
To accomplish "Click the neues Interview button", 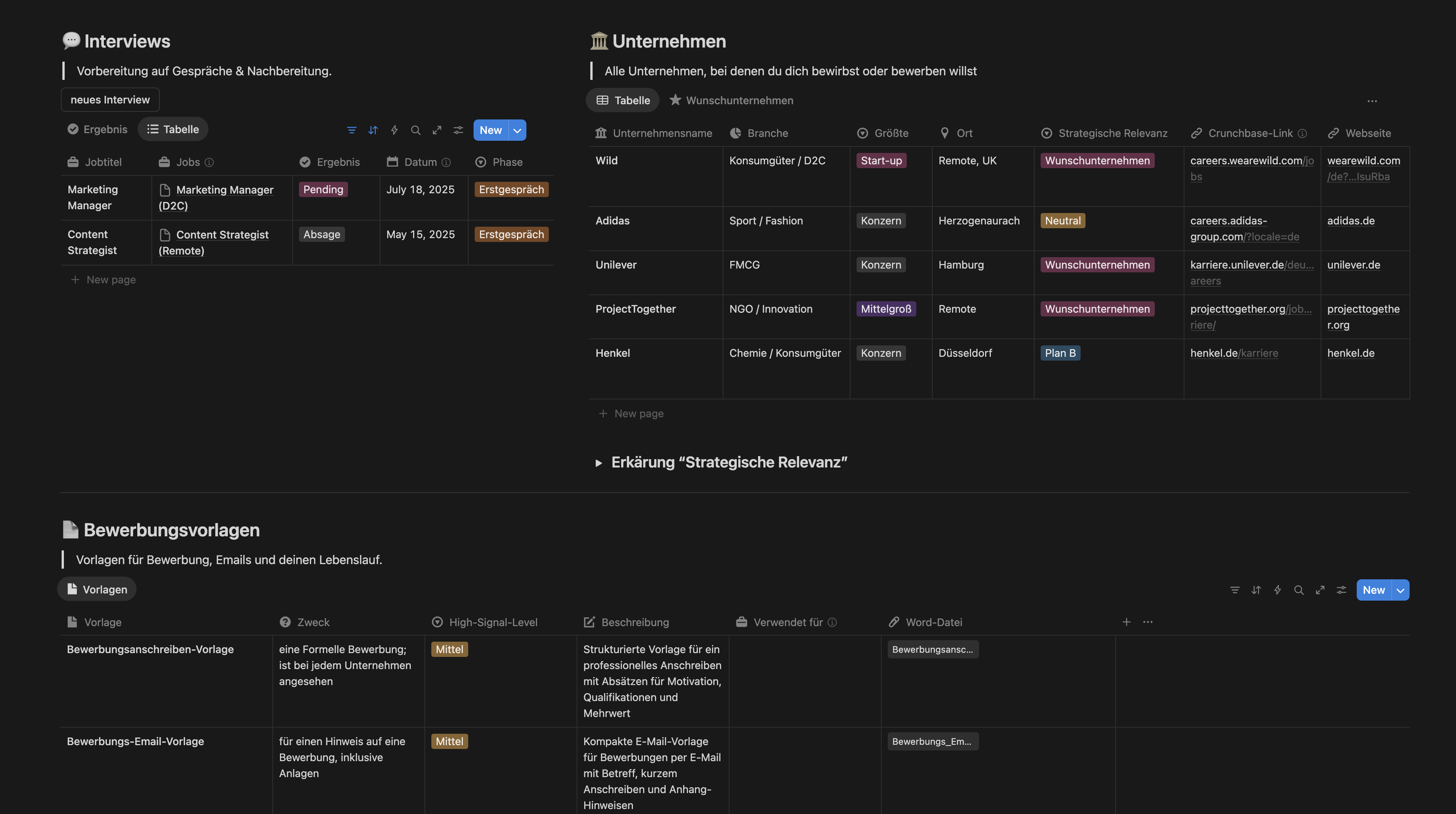I will (x=110, y=100).
